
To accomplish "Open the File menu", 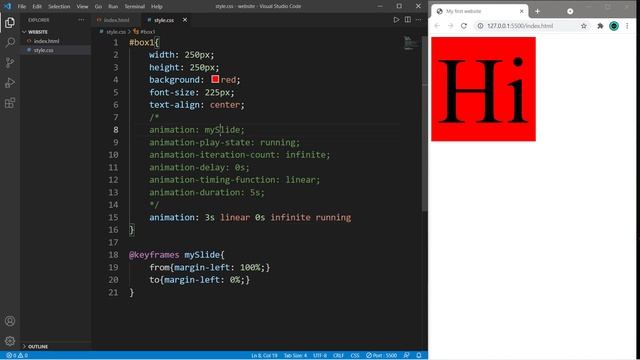I will pyautogui.click(x=22, y=6).
